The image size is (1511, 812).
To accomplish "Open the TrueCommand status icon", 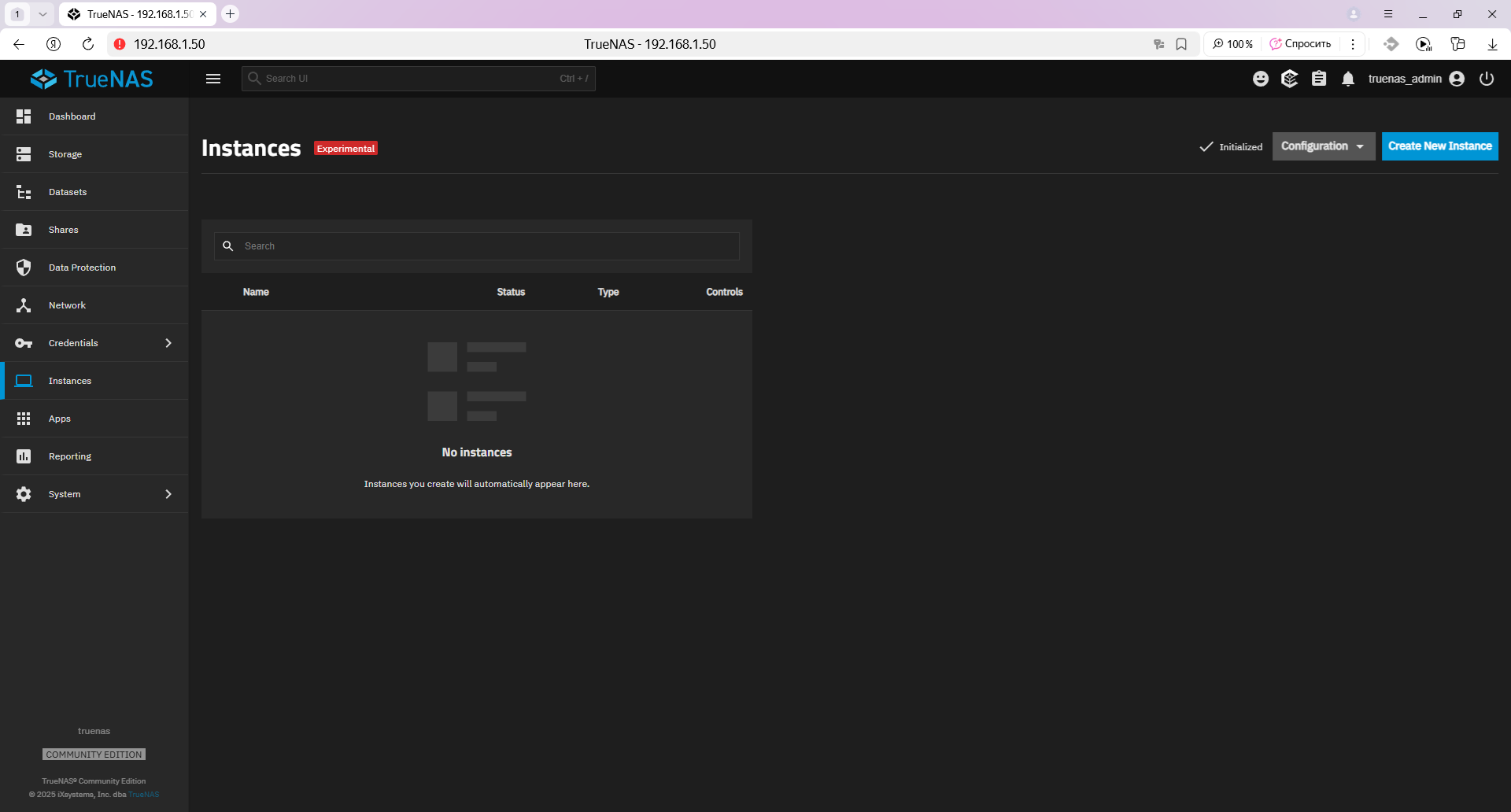I will click(x=1289, y=79).
